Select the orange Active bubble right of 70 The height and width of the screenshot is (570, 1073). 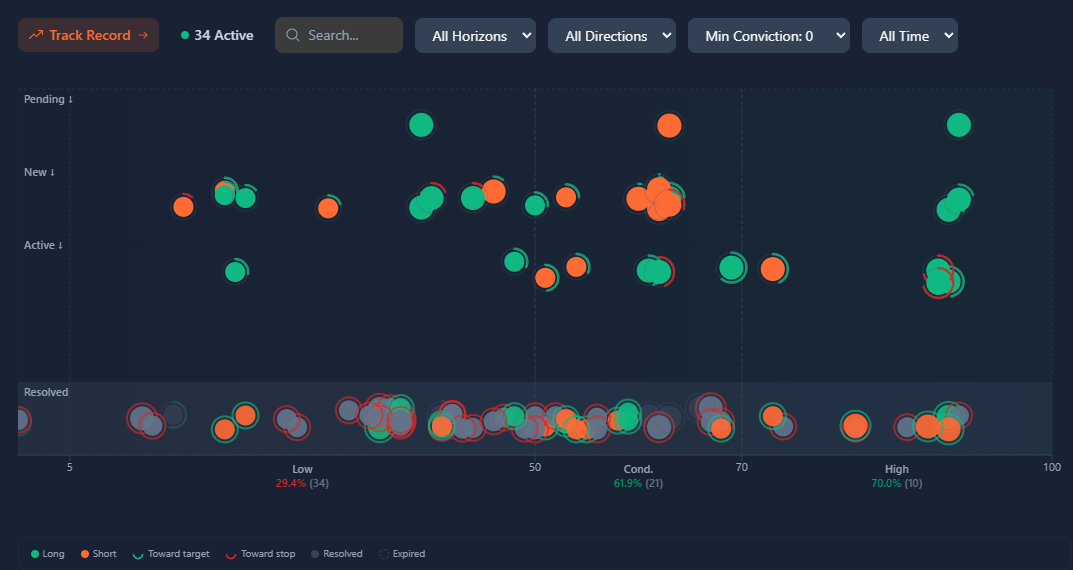(772, 269)
